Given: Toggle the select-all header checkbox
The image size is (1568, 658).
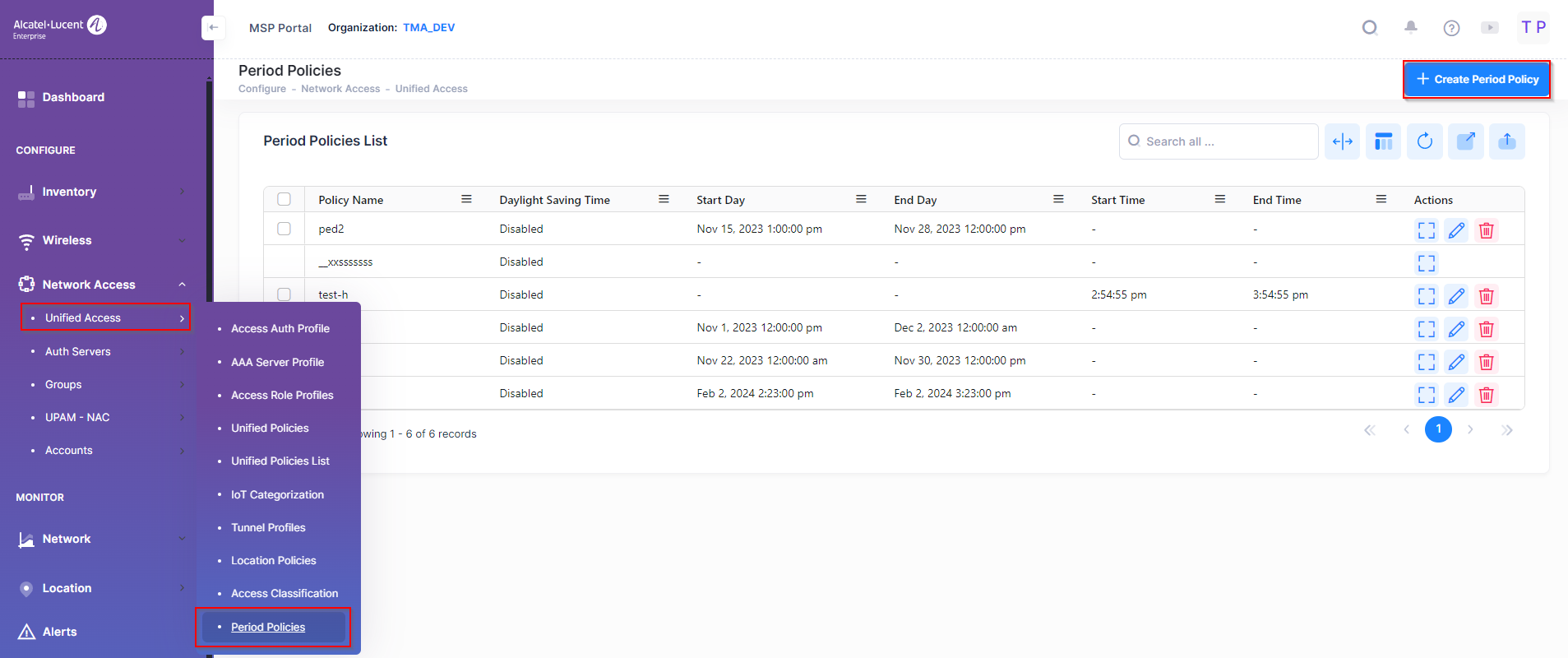Looking at the screenshot, I should tap(284, 199).
